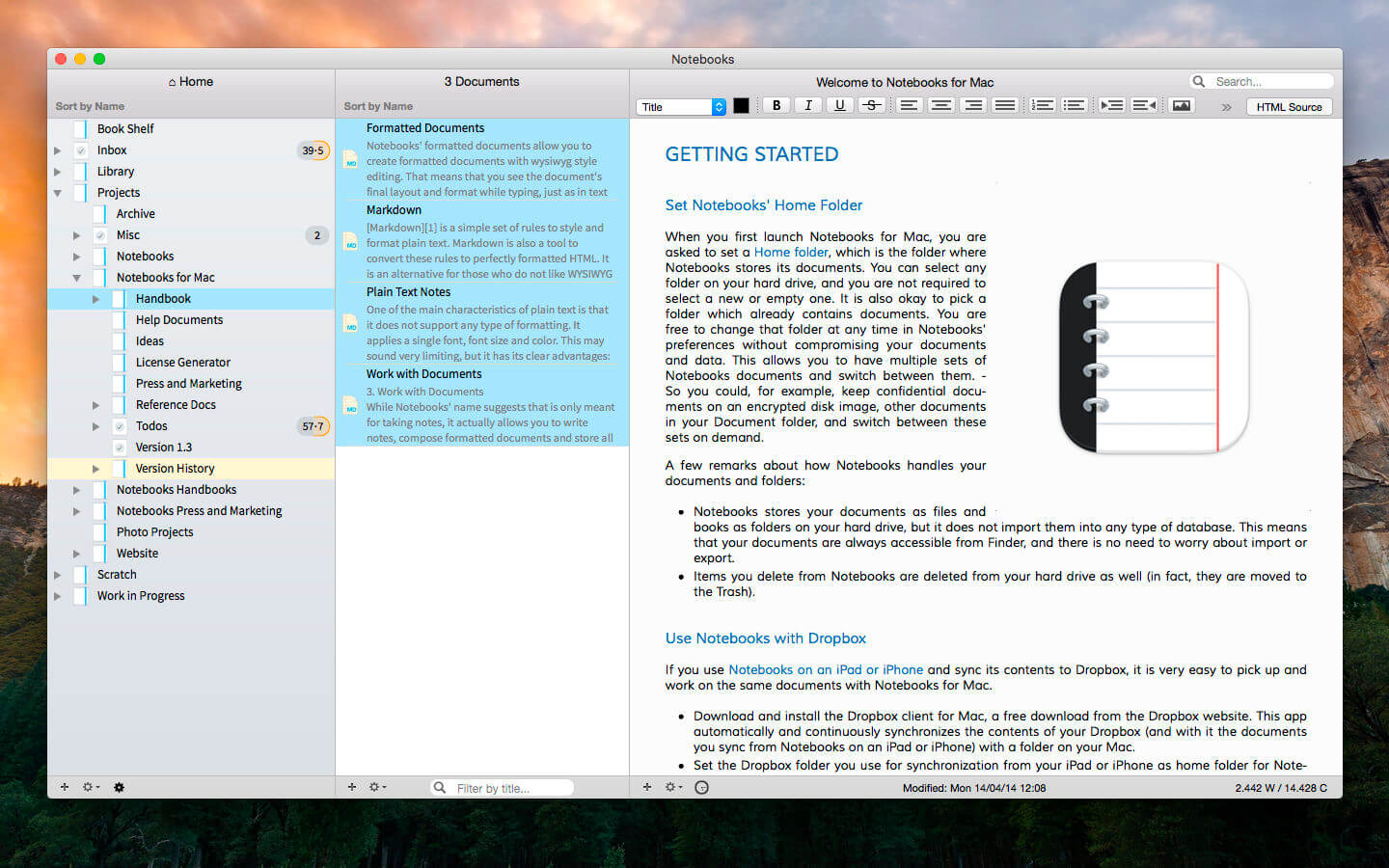The height and width of the screenshot is (868, 1389).
Task: Collapse the Notebooks for Mac tree item
Action: pyautogui.click(x=76, y=277)
